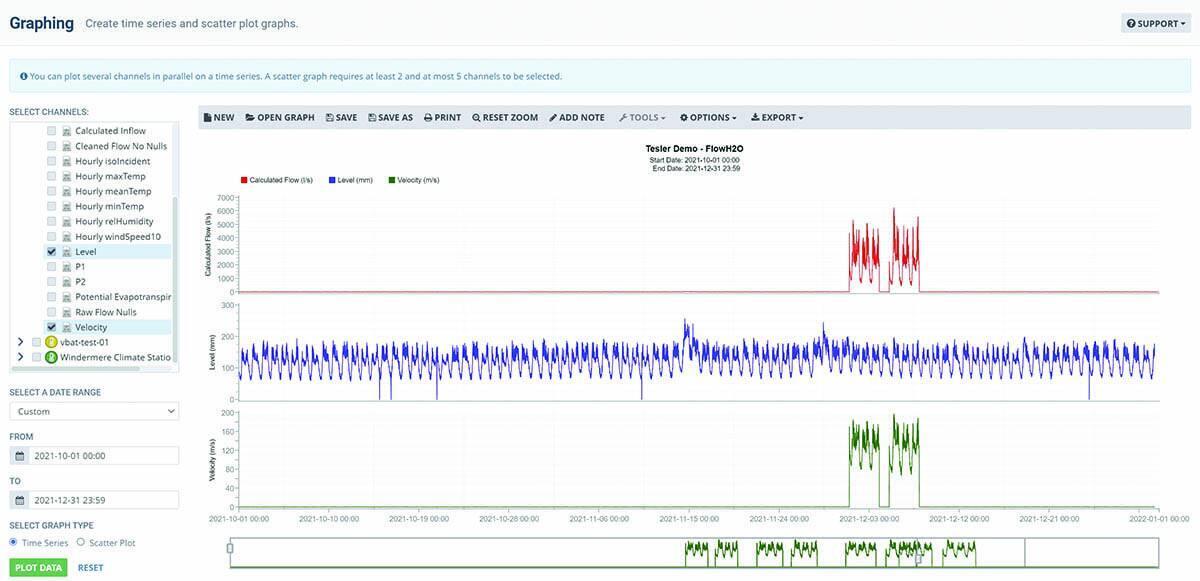The image size is (1200, 581).
Task: Click the calendar icon beside the From date
Action: point(19,456)
